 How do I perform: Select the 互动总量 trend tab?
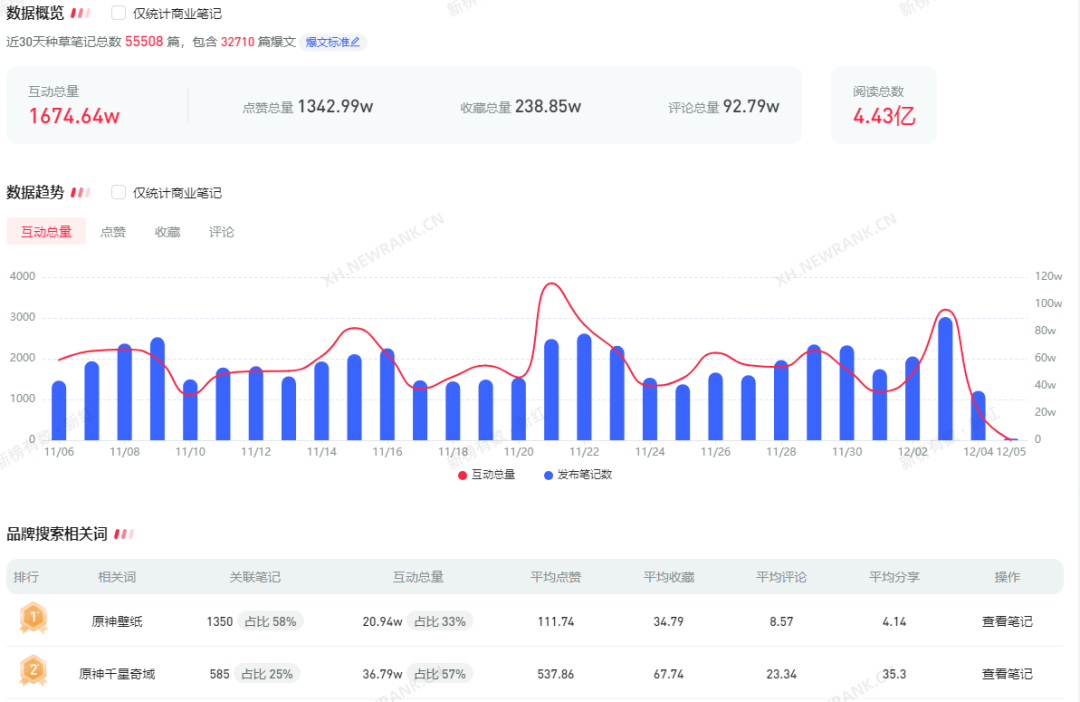46,232
